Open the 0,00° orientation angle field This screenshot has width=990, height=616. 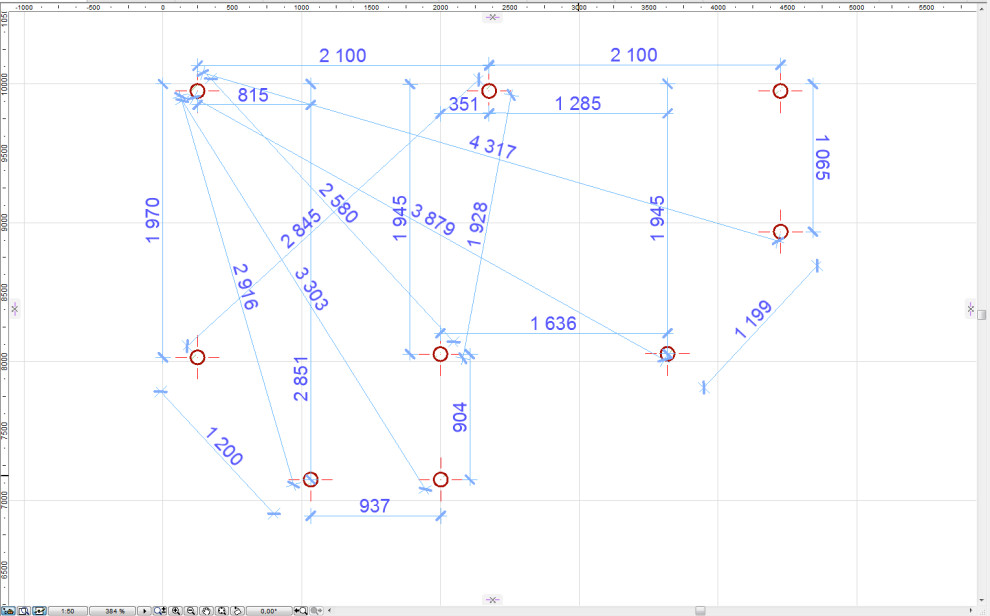point(269,610)
